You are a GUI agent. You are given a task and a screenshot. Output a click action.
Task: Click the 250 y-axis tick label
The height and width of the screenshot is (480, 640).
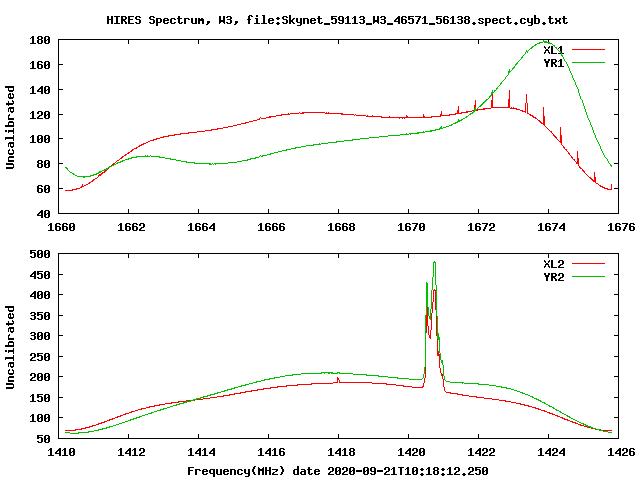click(40, 357)
